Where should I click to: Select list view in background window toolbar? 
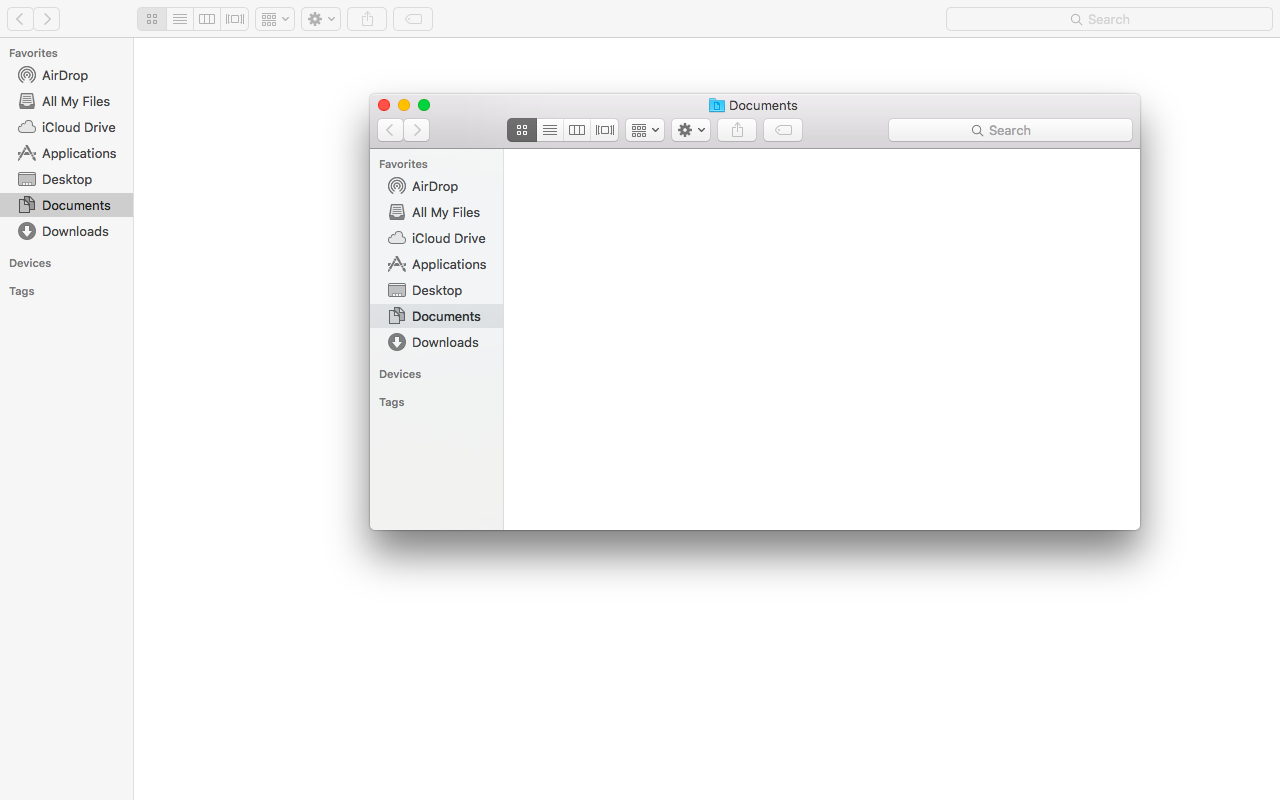pyautogui.click(x=180, y=19)
